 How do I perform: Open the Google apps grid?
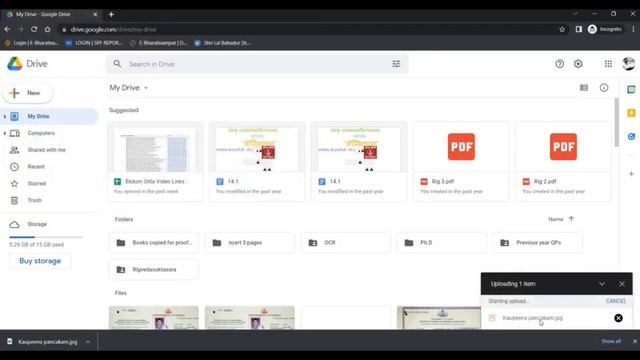[x=608, y=64]
